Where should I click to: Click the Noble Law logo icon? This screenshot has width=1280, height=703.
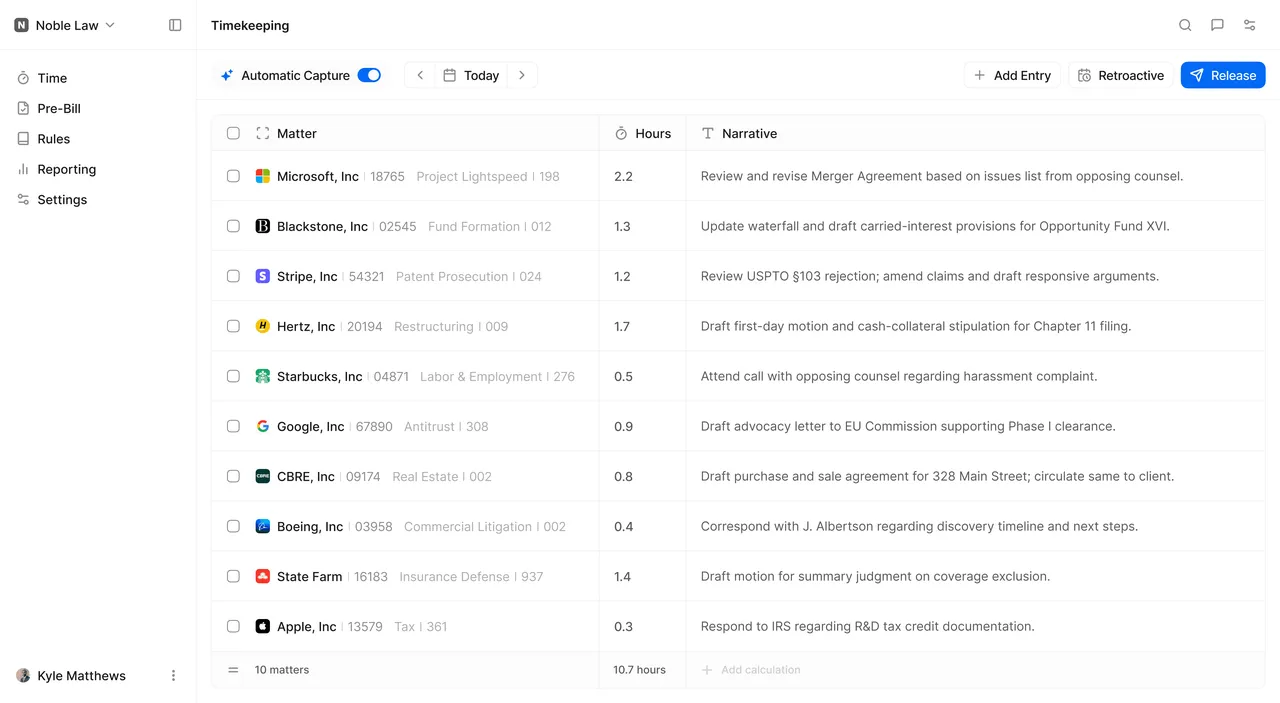[x=21, y=25]
